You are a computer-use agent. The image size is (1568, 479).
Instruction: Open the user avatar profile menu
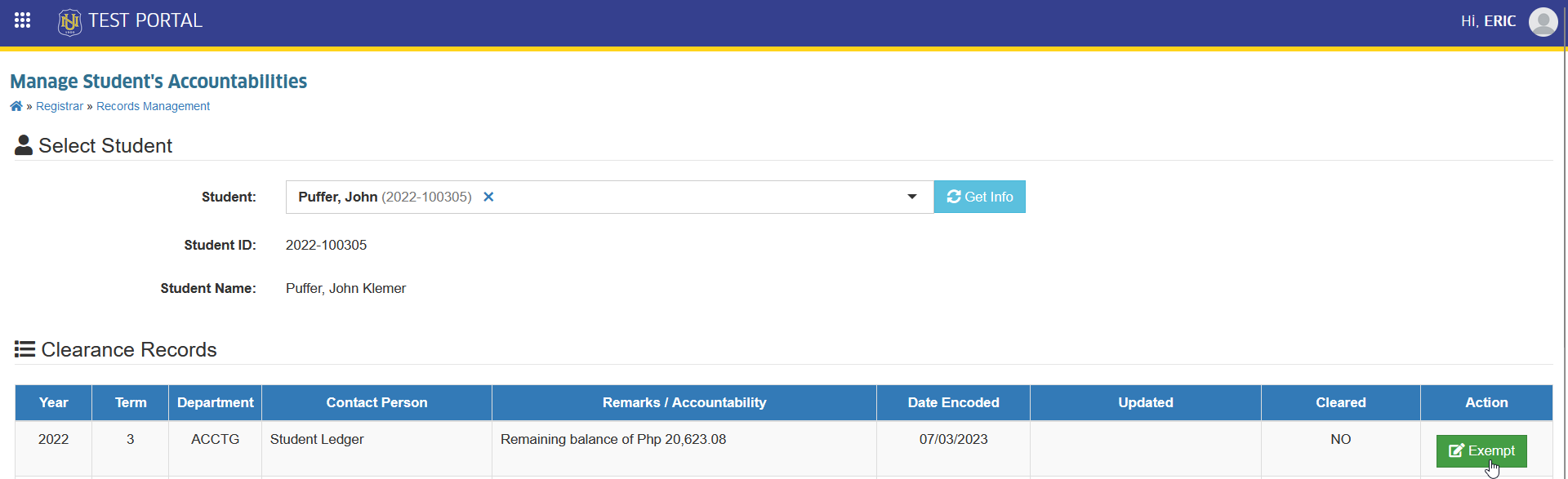(x=1543, y=21)
